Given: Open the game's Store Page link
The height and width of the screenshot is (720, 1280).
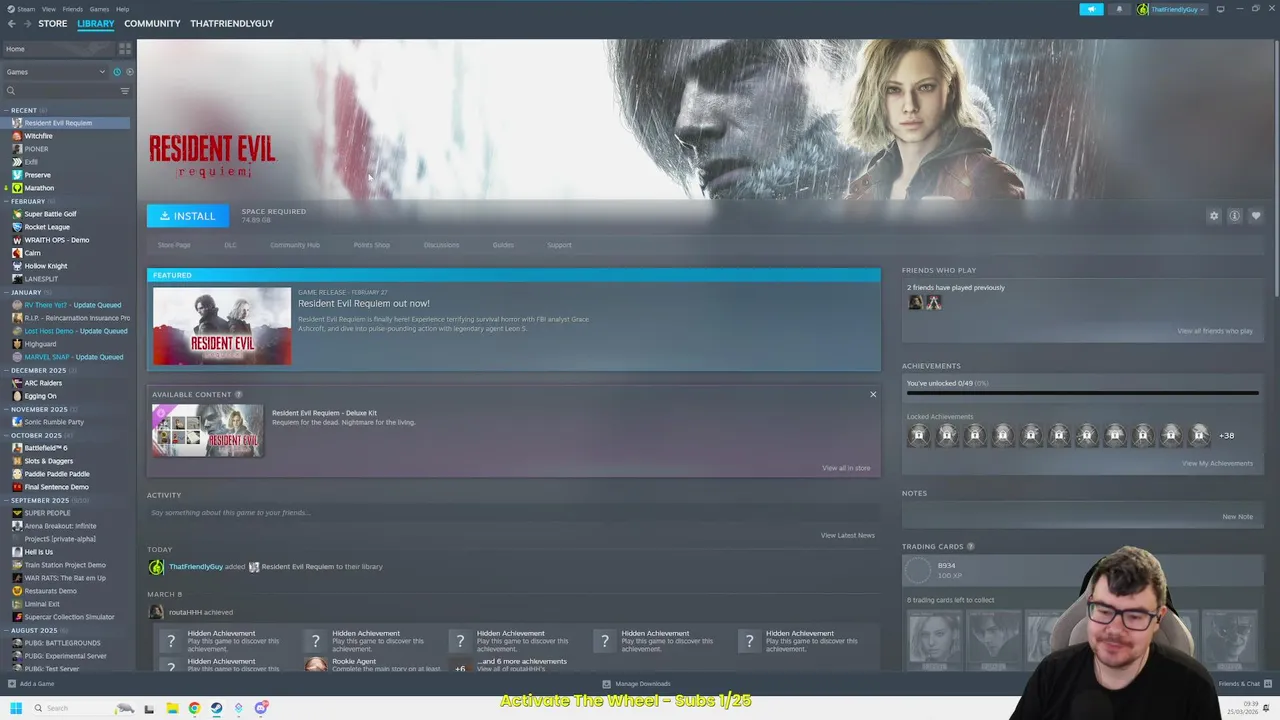Looking at the screenshot, I should (x=174, y=245).
